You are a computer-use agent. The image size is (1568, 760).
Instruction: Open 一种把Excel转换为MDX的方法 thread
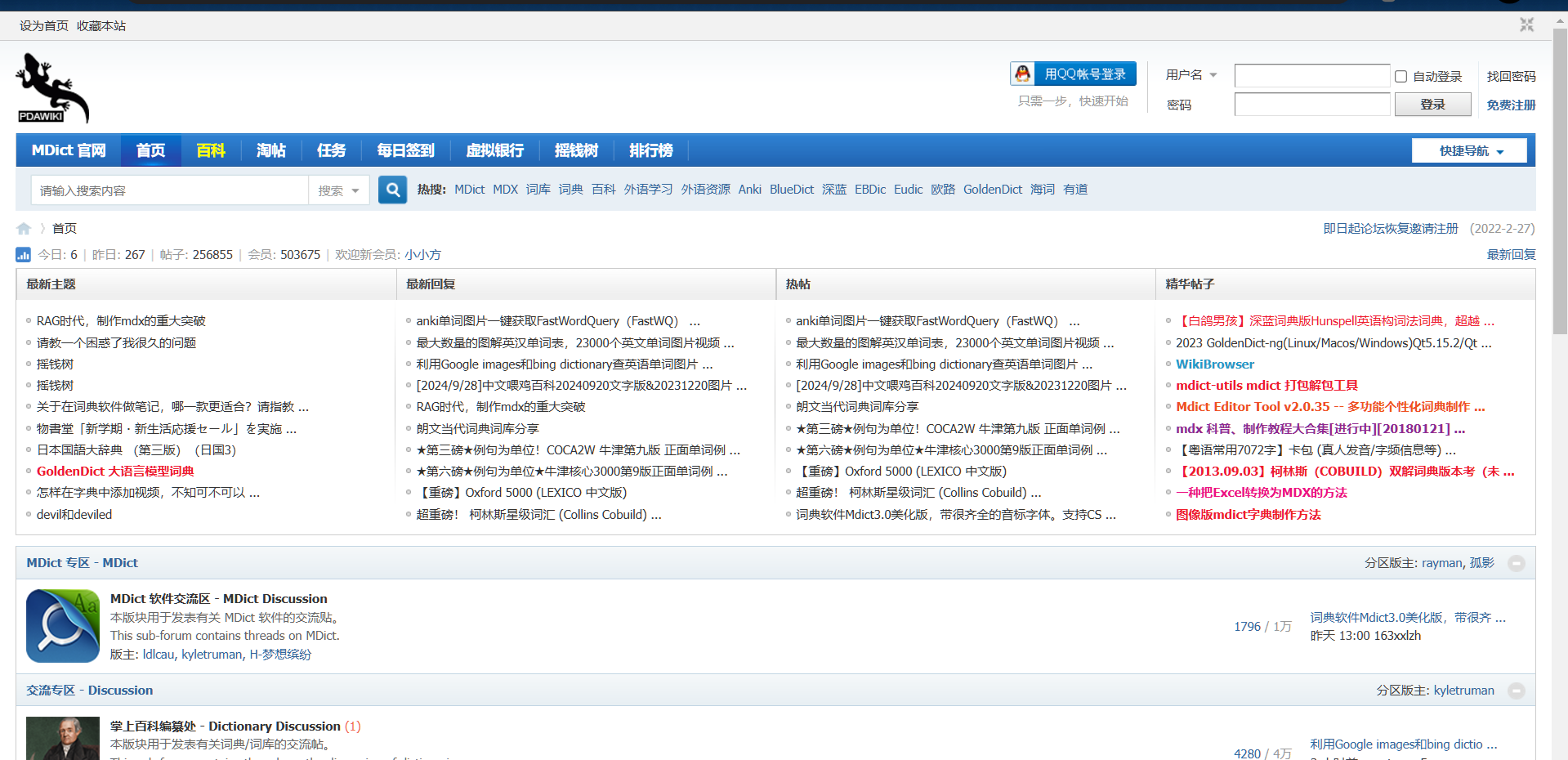1261,493
